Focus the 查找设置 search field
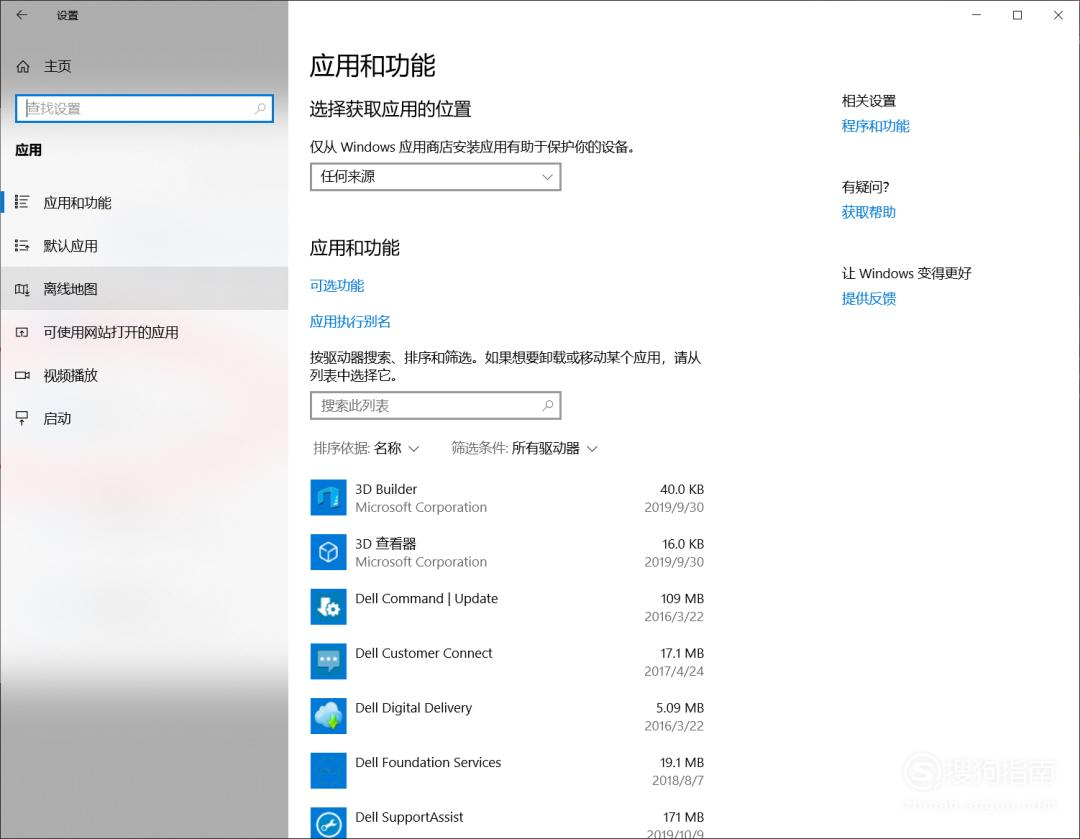 point(145,108)
